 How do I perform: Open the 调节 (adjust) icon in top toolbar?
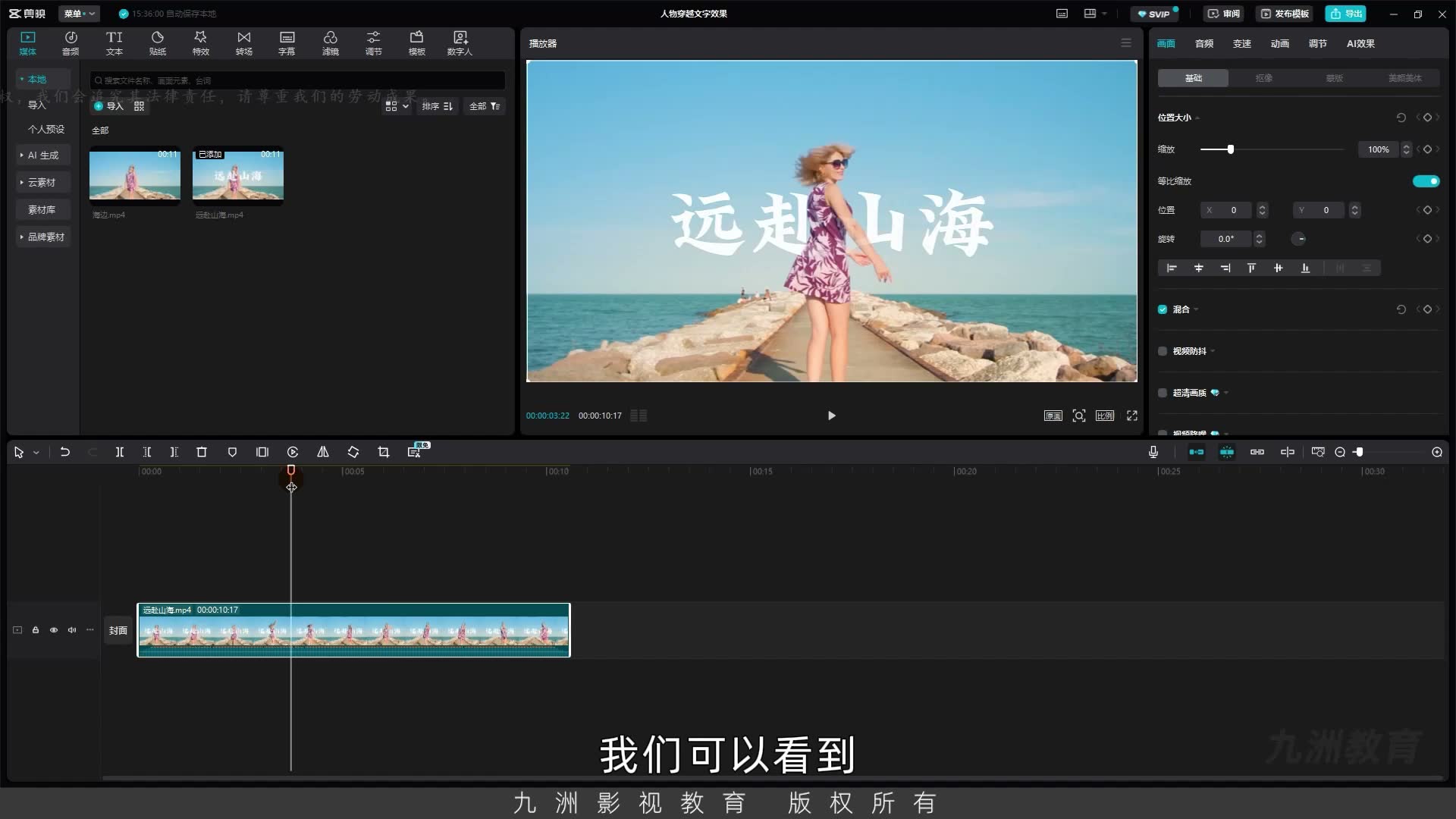[373, 43]
